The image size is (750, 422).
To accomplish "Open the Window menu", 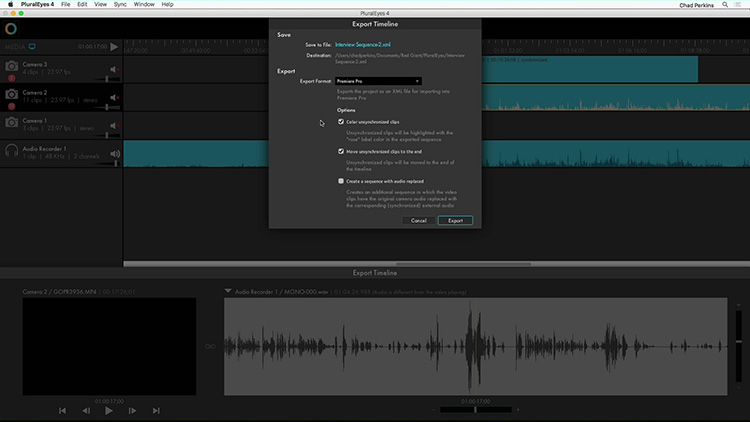I will (x=144, y=4).
